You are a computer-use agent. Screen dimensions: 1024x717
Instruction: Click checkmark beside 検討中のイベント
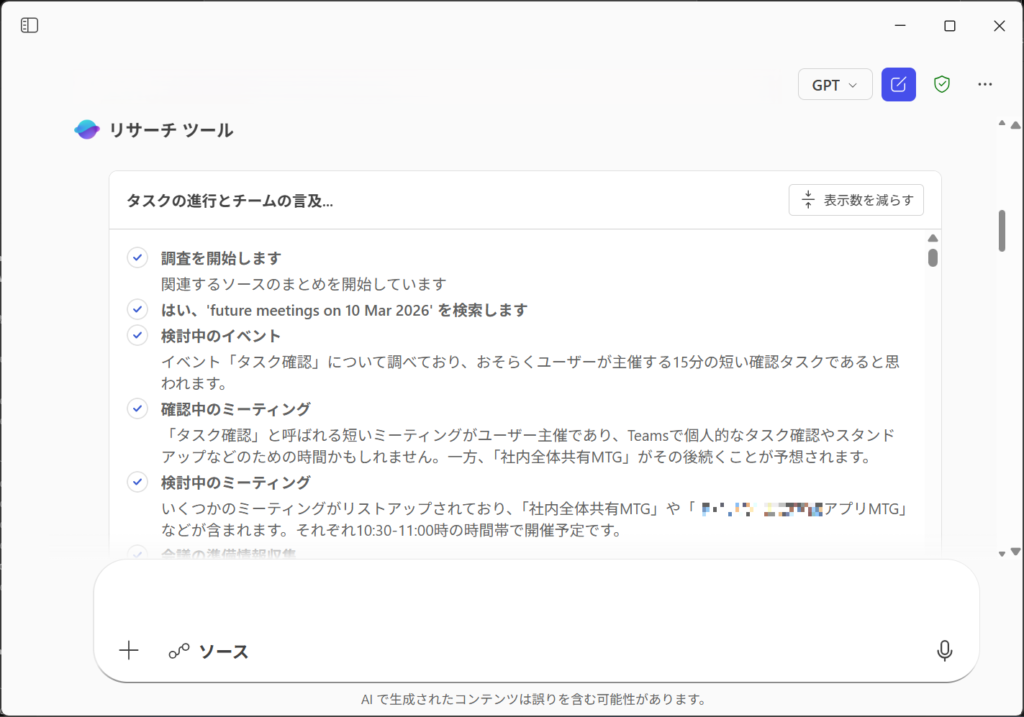pyautogui.click(x=138, y=336)
